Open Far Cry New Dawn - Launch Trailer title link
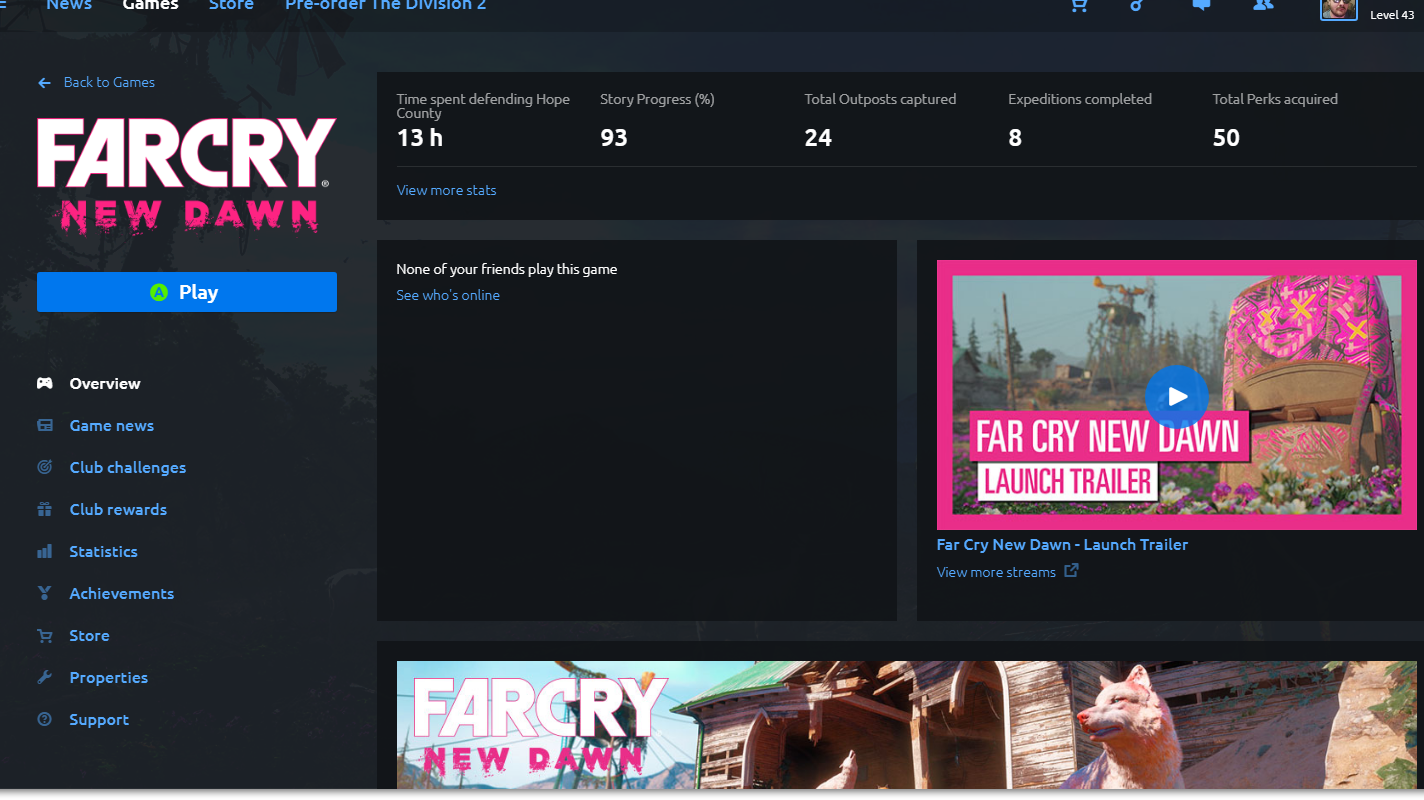This screenshot has height=800, width=1424. pos(1062,545)
